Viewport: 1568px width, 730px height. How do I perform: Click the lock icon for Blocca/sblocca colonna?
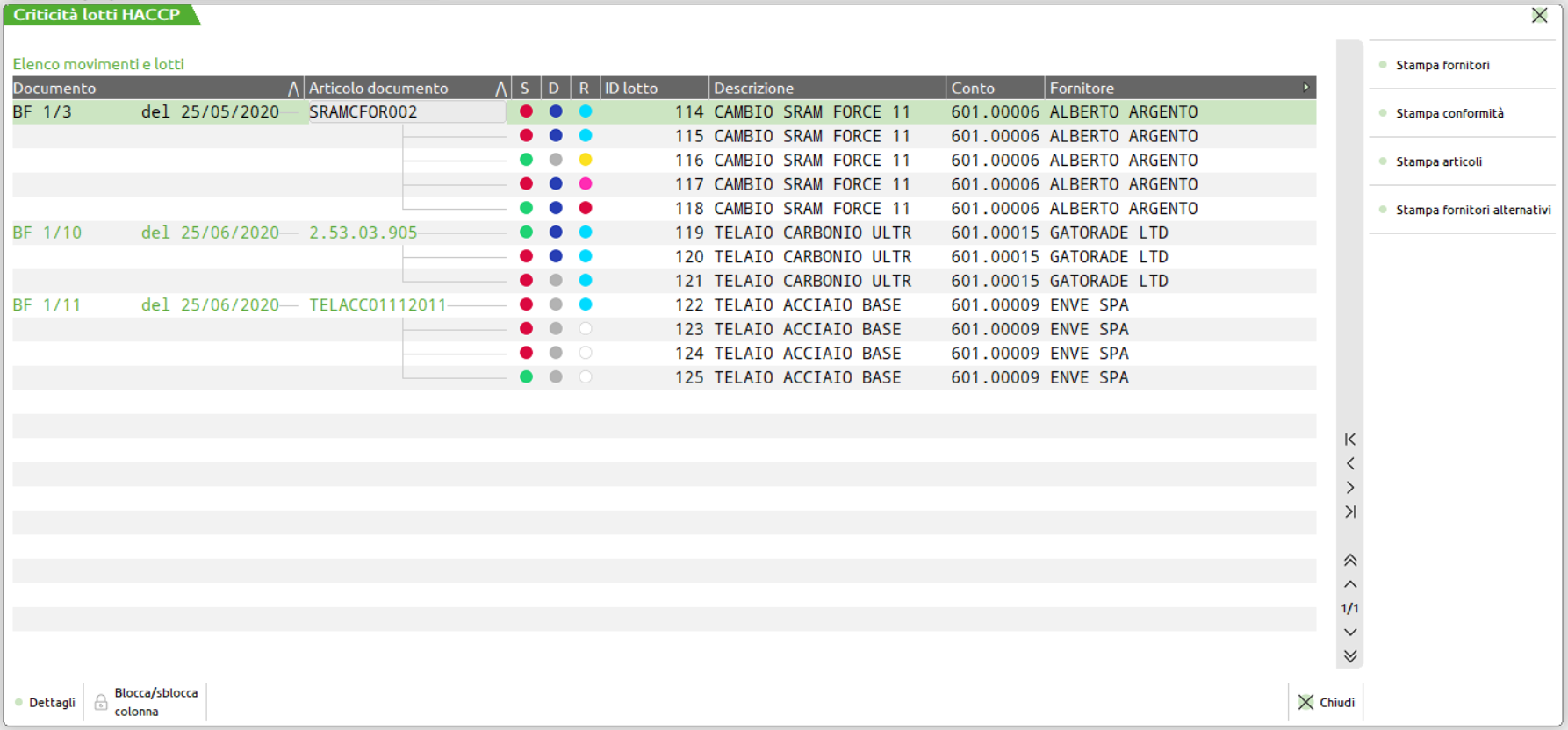(101, 702)
